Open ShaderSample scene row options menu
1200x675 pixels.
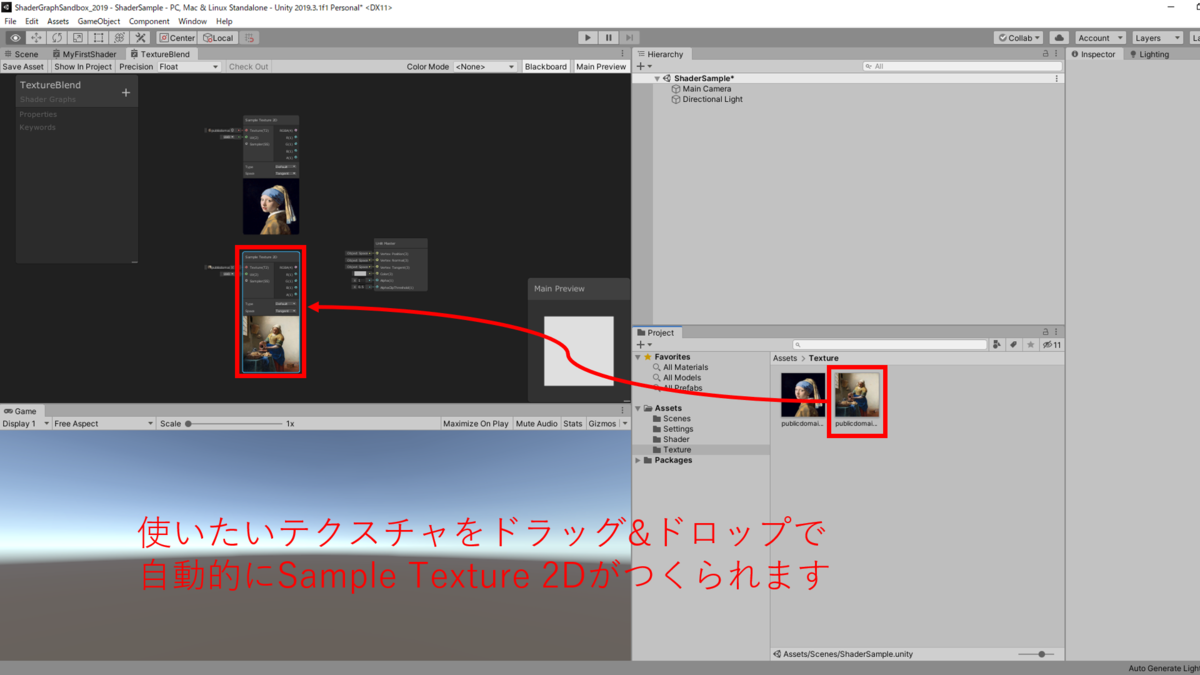1057,78
